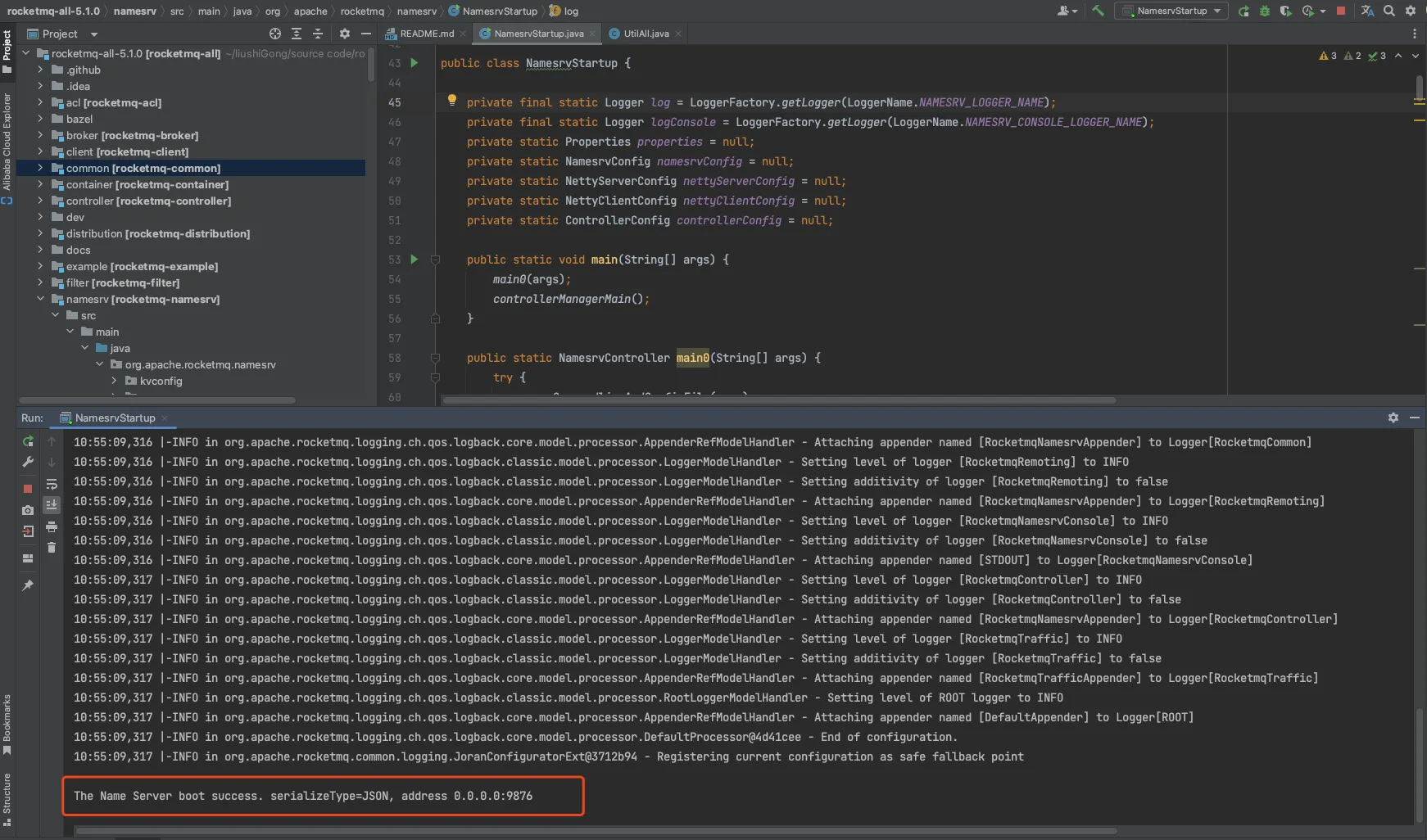Screen dimensions: 1427x840
Task: Select the common [rocketmq-common] tree item
Action: [x=143, y=168]
